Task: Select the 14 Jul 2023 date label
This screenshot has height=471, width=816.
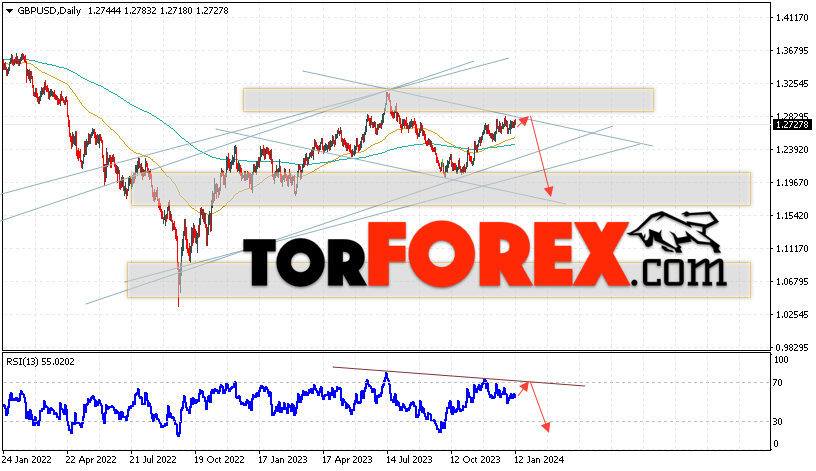Action: pyautogui.click(x=409, y=460)
